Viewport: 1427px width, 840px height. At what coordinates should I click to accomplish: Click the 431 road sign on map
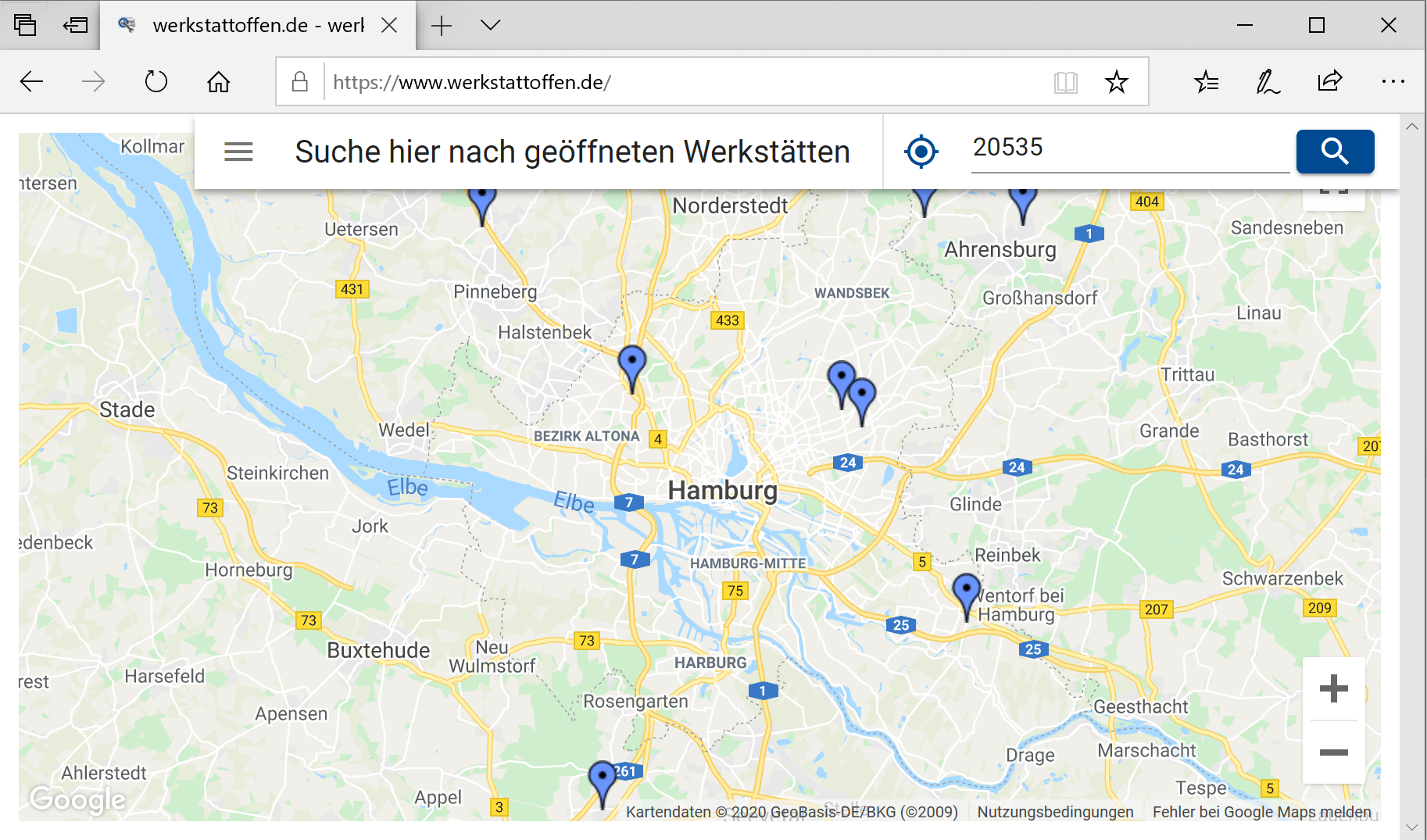tap(352, 289)
